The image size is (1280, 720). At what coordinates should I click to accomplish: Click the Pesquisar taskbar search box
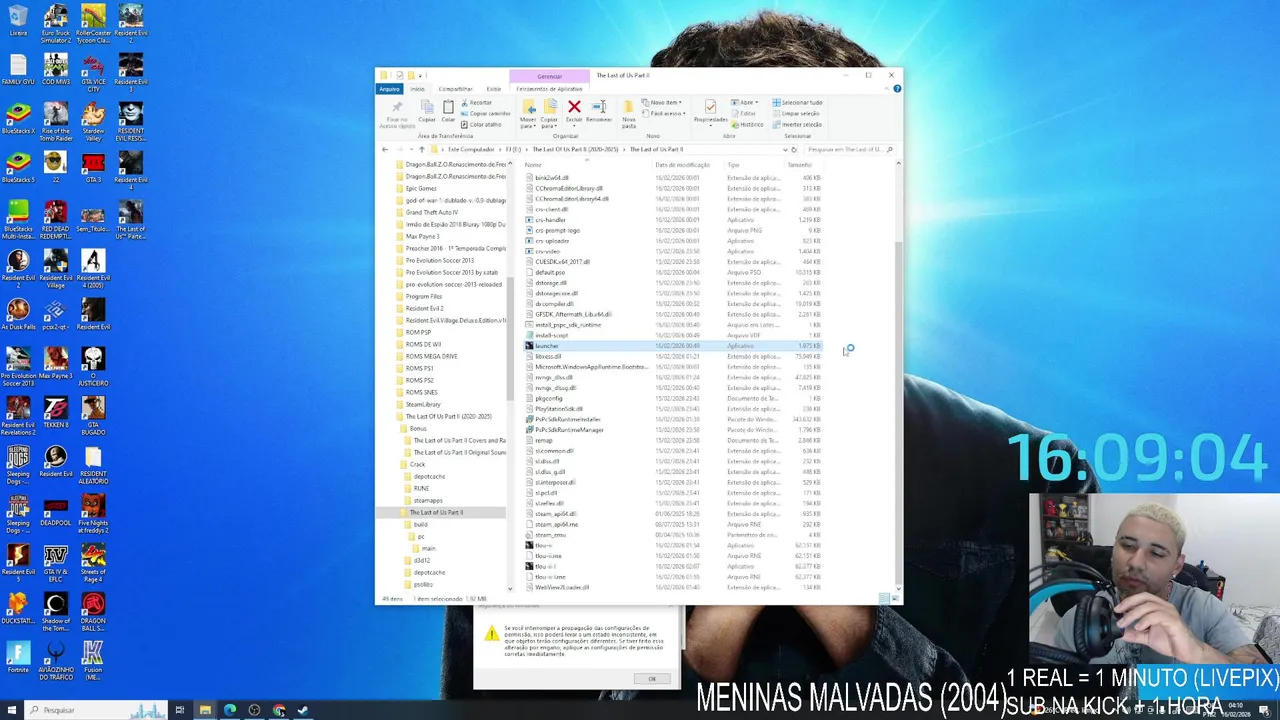tap(95, 710)
